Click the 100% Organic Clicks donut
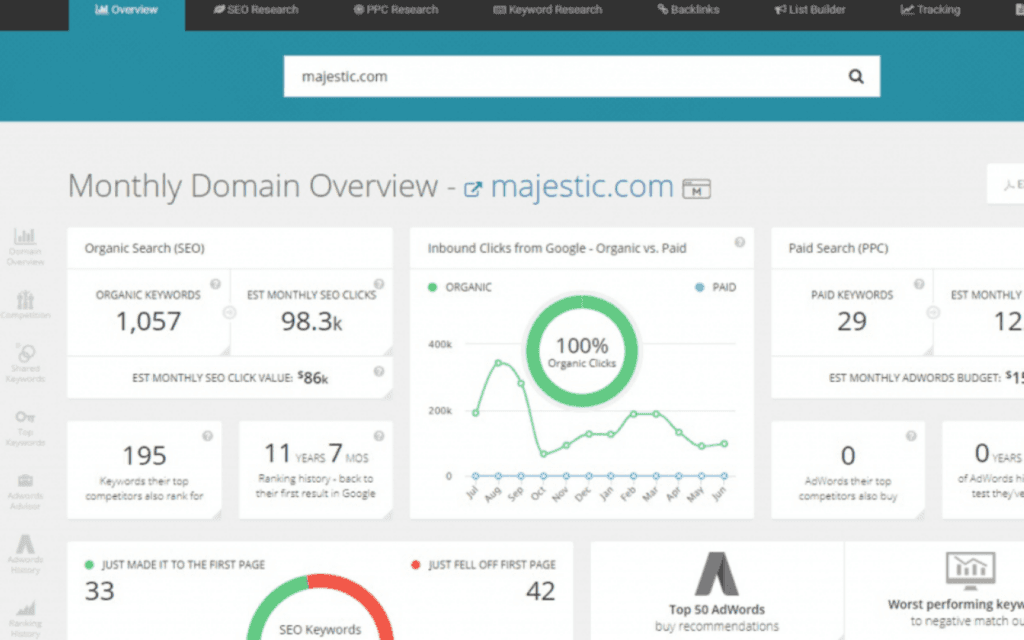Screen dimensions: 1024x640 582,351
